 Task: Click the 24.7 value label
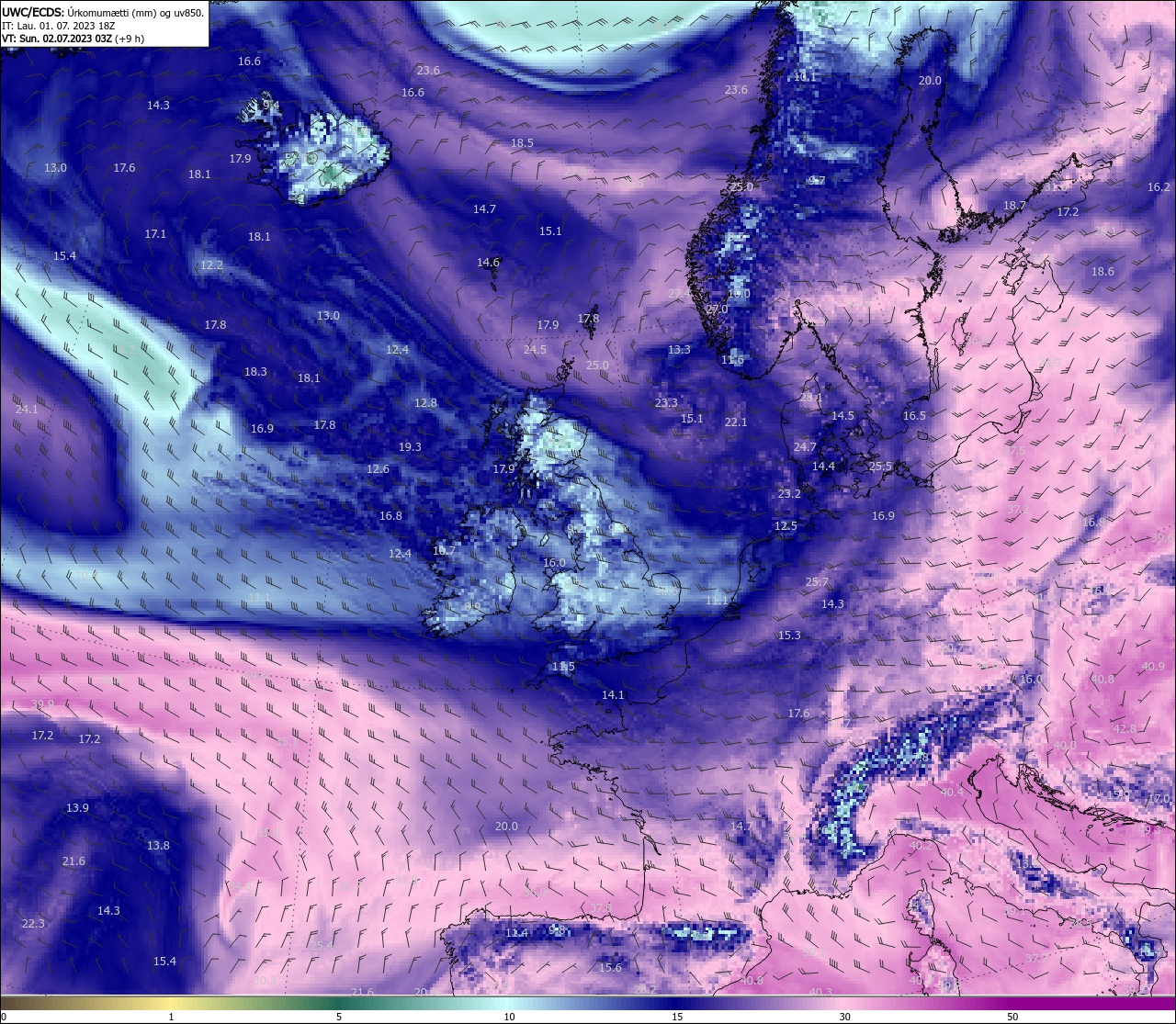click(x=805, y=447)
